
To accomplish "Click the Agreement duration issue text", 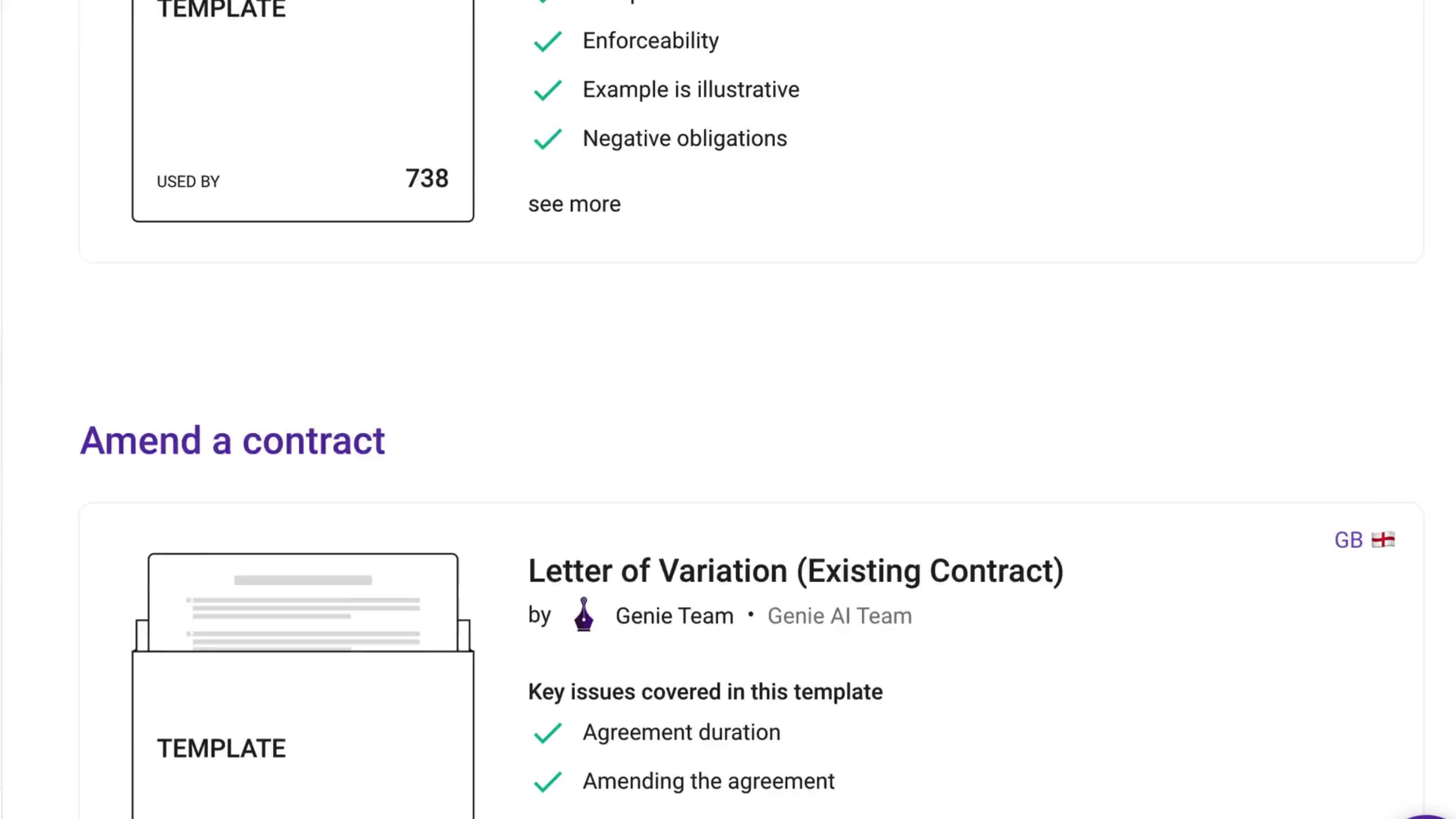I will [x=681, y=733].
